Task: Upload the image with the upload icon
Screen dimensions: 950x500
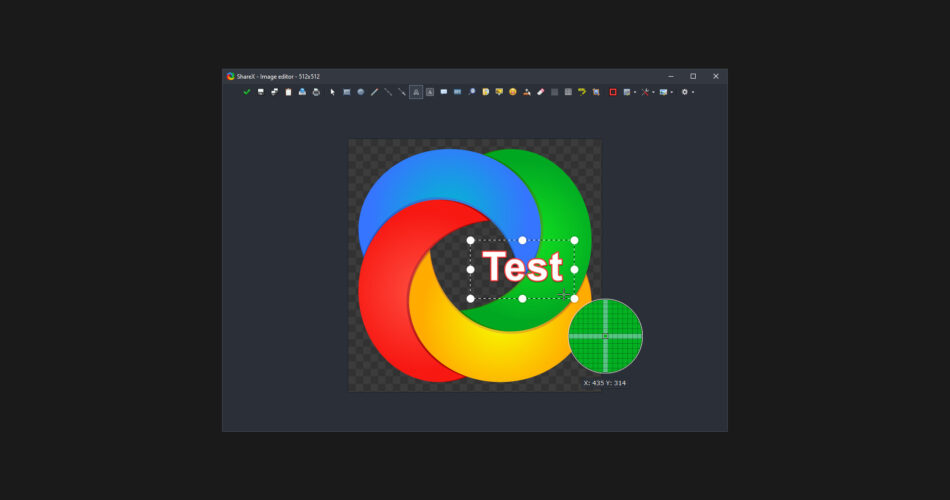Action: (x=302, y=92)
